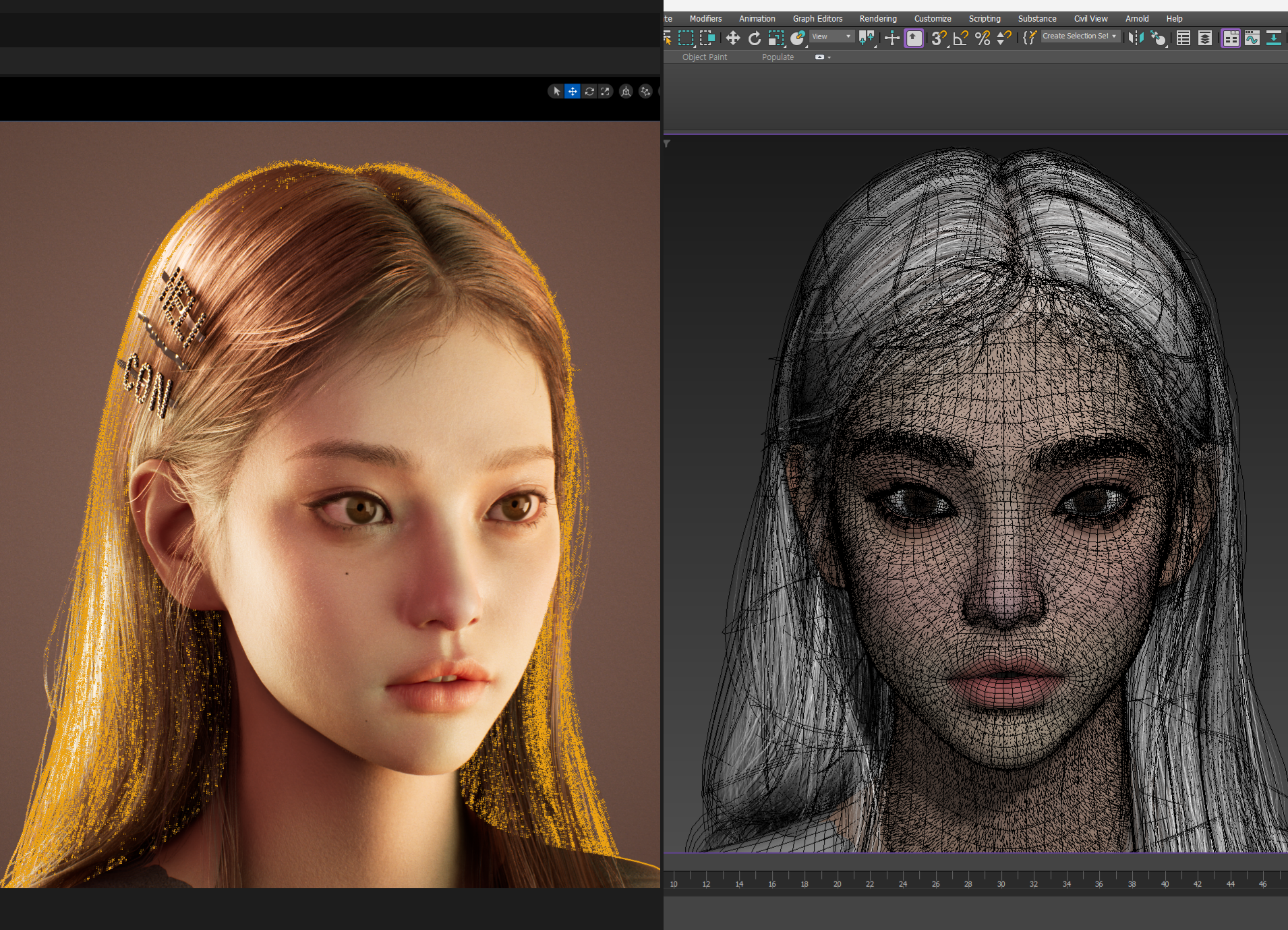Choose the Rectangular Selection Region tool

click(x=686, y=38)
